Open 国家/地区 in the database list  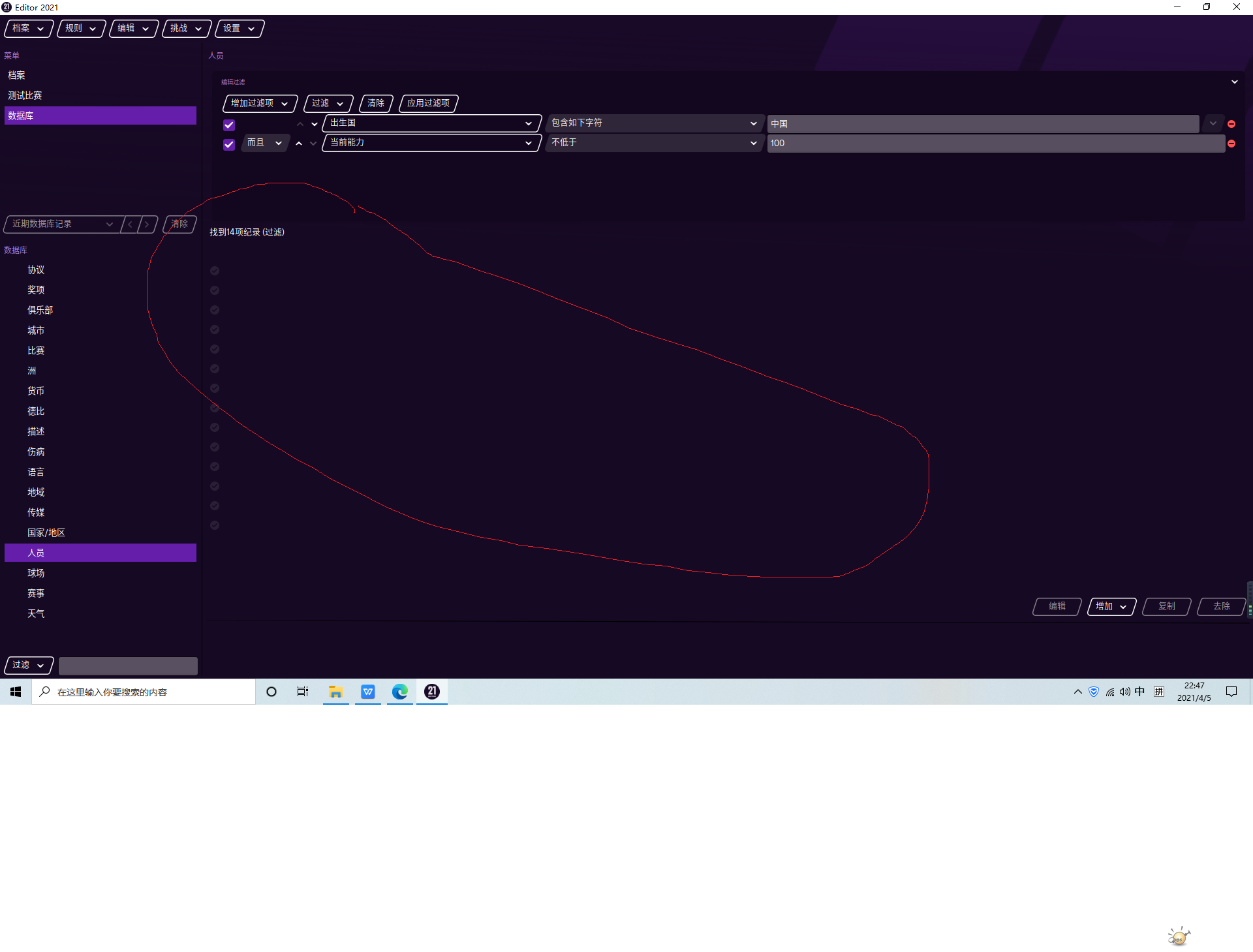coord(101,533)
